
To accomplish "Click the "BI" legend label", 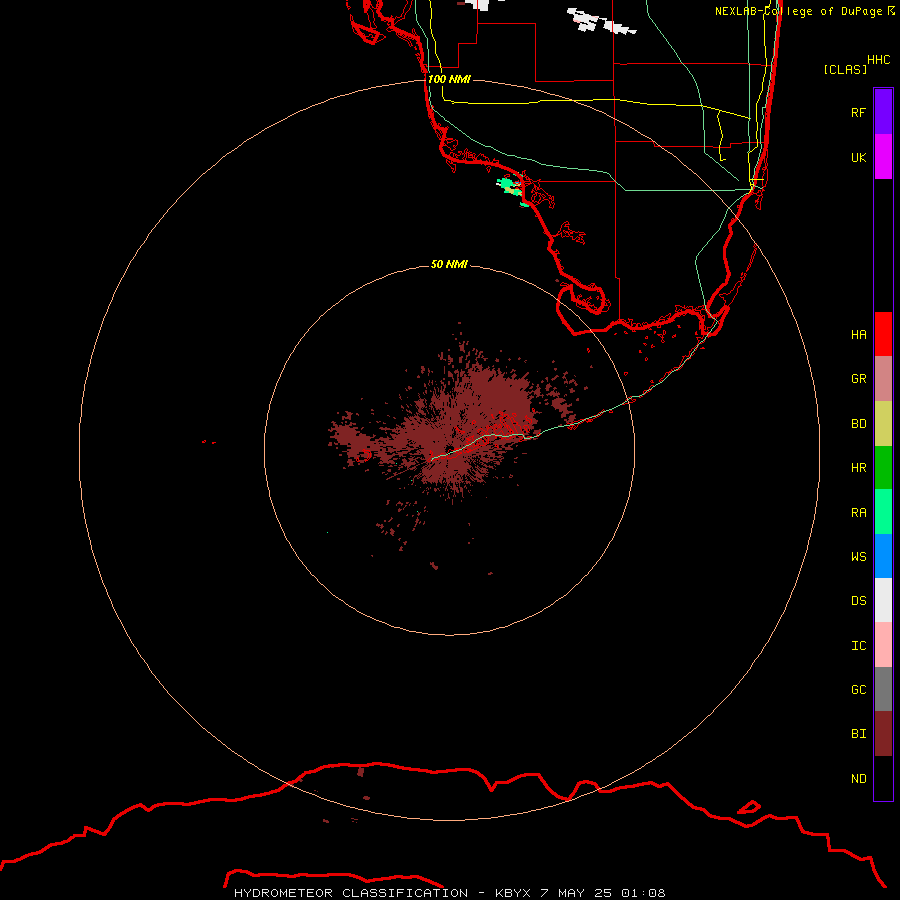I will point(858,734).
